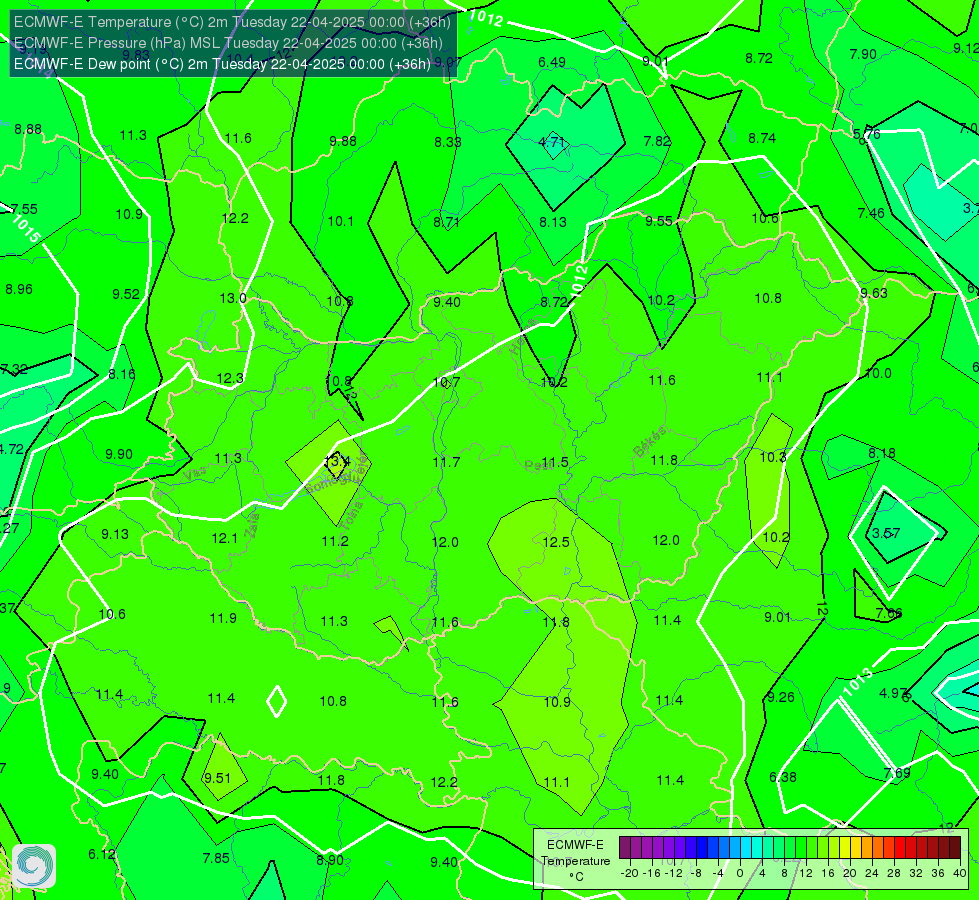Screen dimensions: 979x900
Task: Select the ECMWF-E Pressure MSL legend line
Action: point(229,43)
